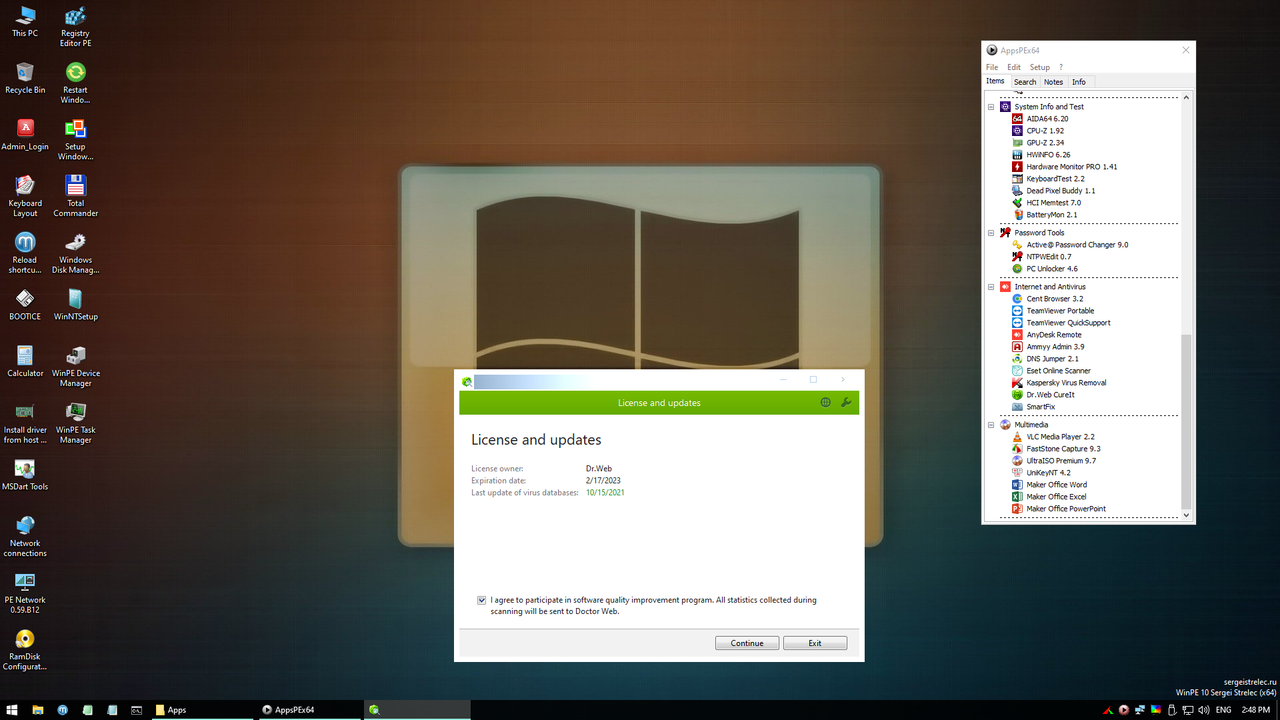This screenshot has width=1280, height=720.
Task: Open the language globe icon in Dr.Web
Action: click(825, 403)
